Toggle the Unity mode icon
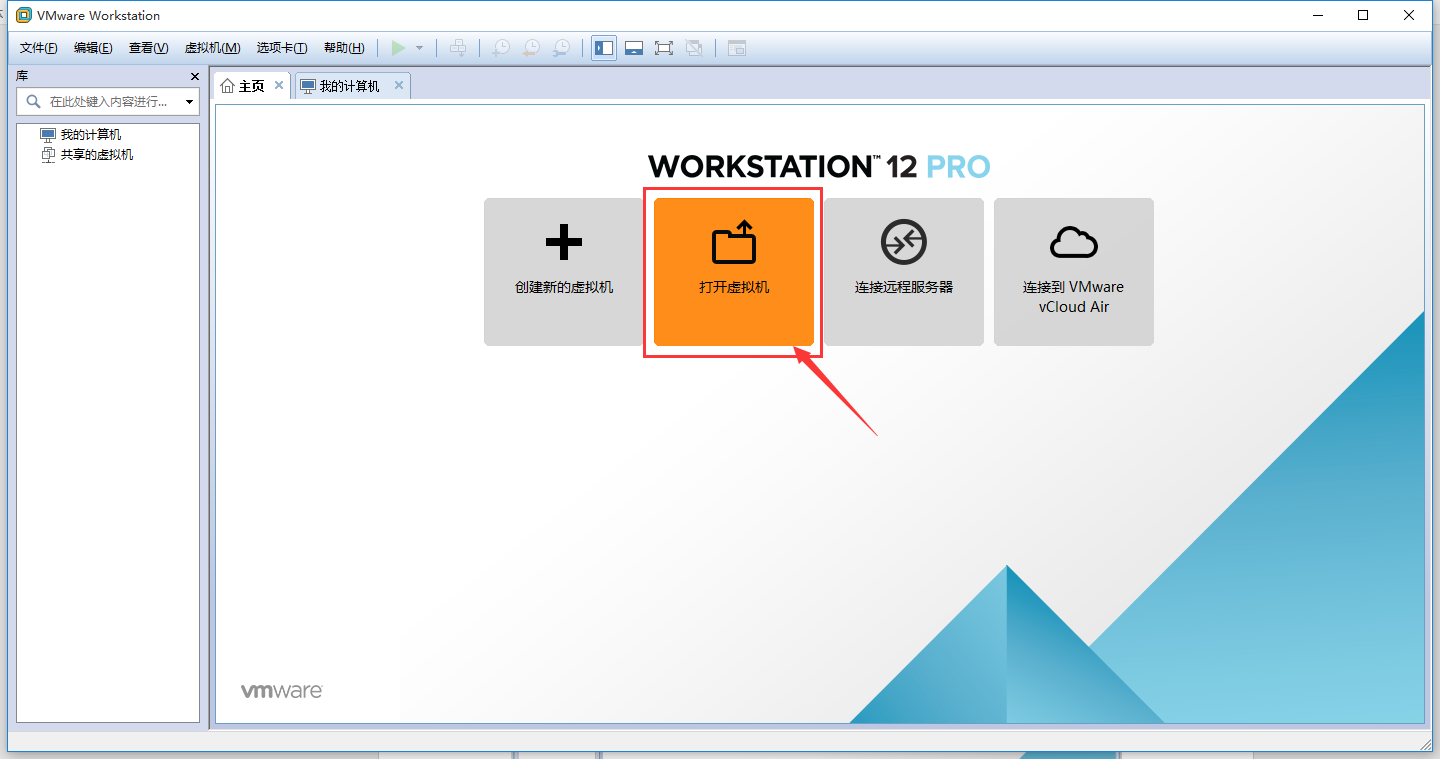 [x=694, y=48]
